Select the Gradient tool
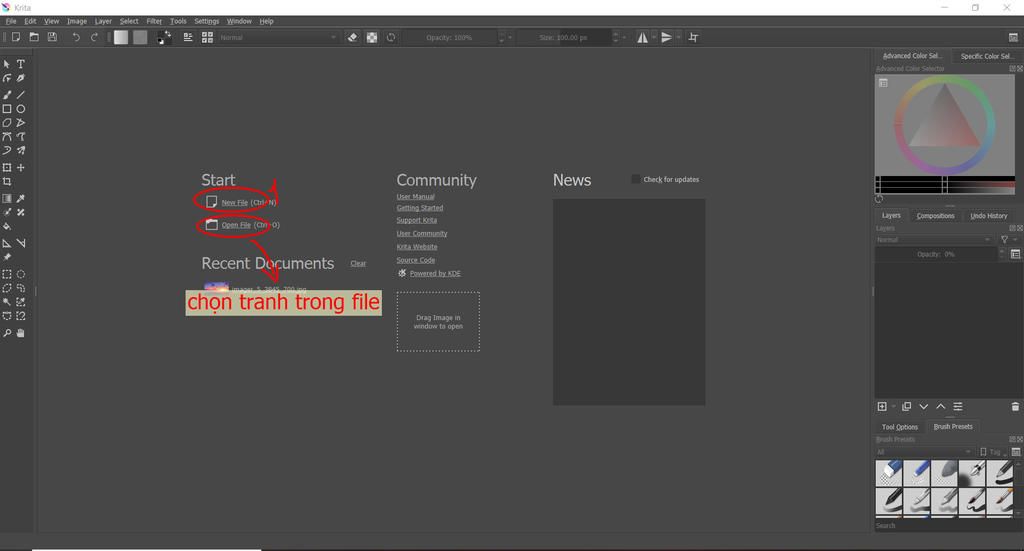Screen dimensions: 1024x551 (7, 198)
